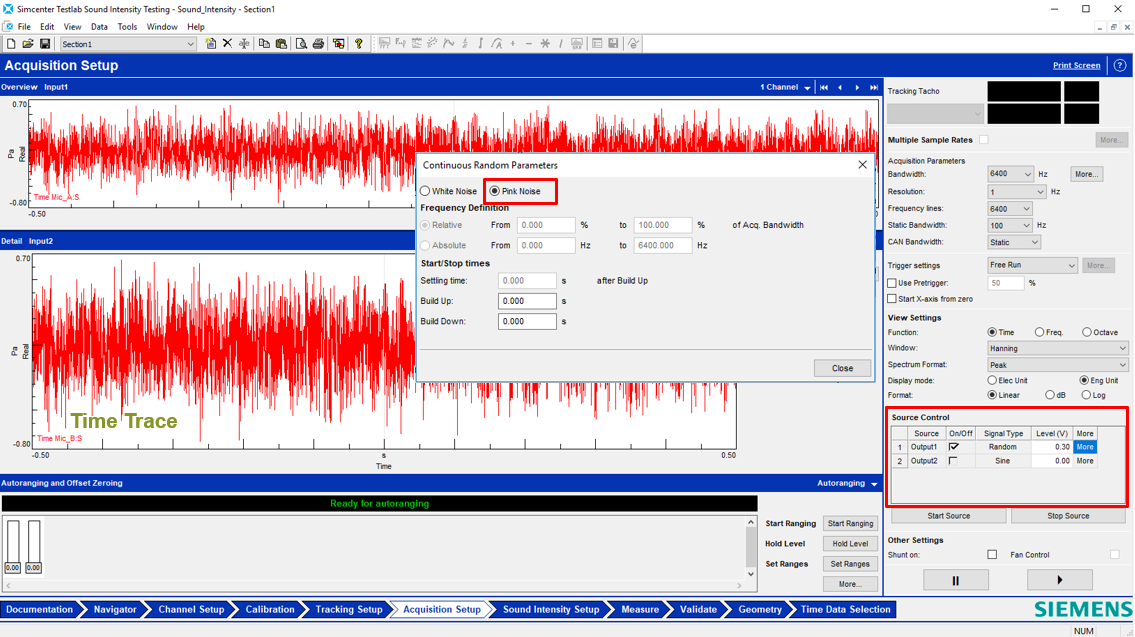Click the Build Down time input field

pos(527,321)
